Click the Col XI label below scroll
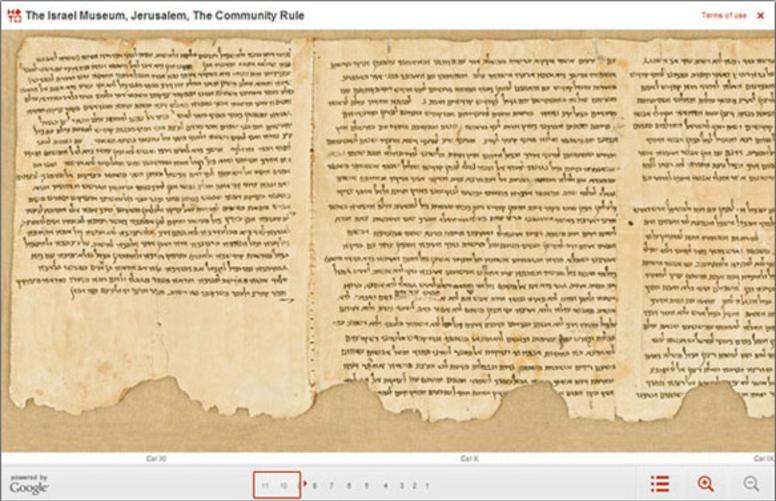 pyautogui.click(x=156, y=458)
